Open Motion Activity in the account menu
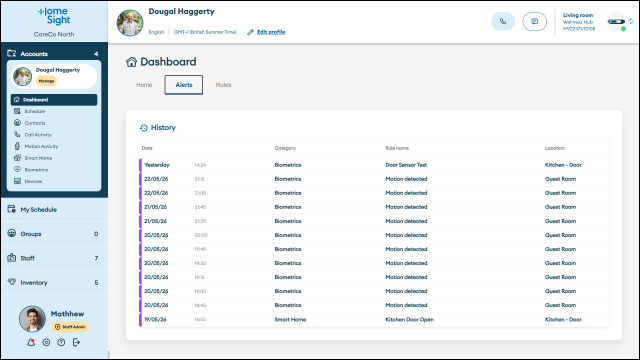Image resolution: width=640 pixels, height=360 pixels. tap(41, 146)
